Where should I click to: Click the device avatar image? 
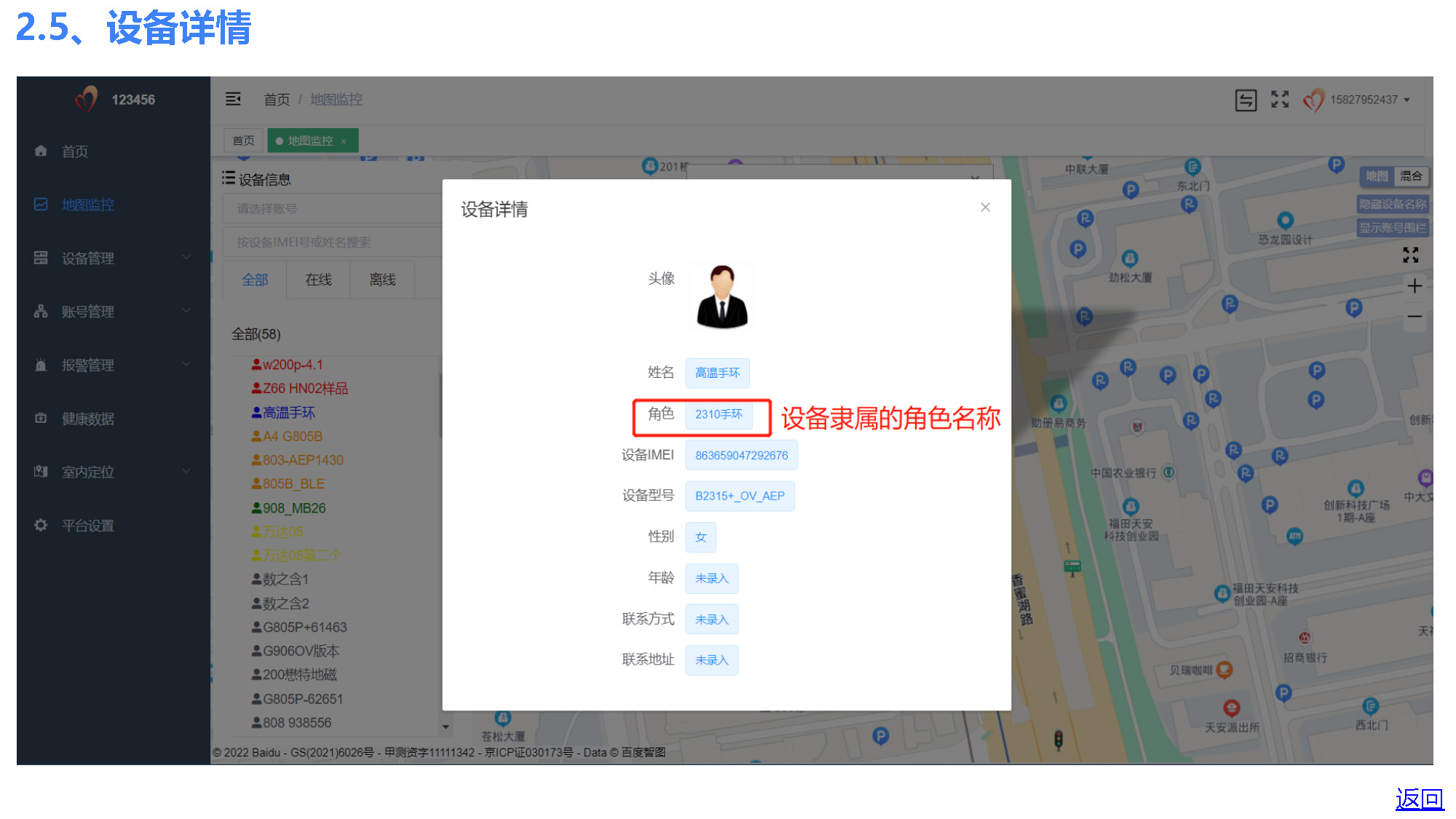click(x=722, y=297)
